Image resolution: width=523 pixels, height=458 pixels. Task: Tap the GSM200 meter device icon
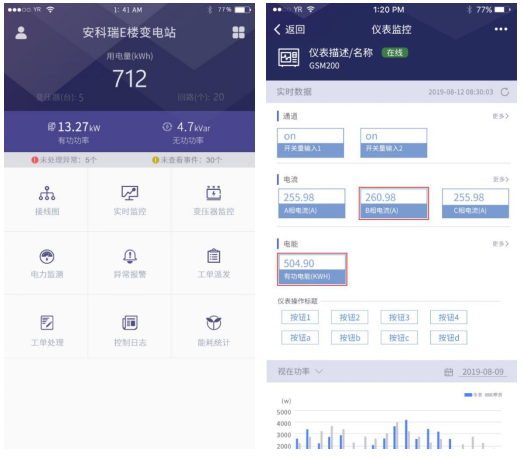click(289, 58)
